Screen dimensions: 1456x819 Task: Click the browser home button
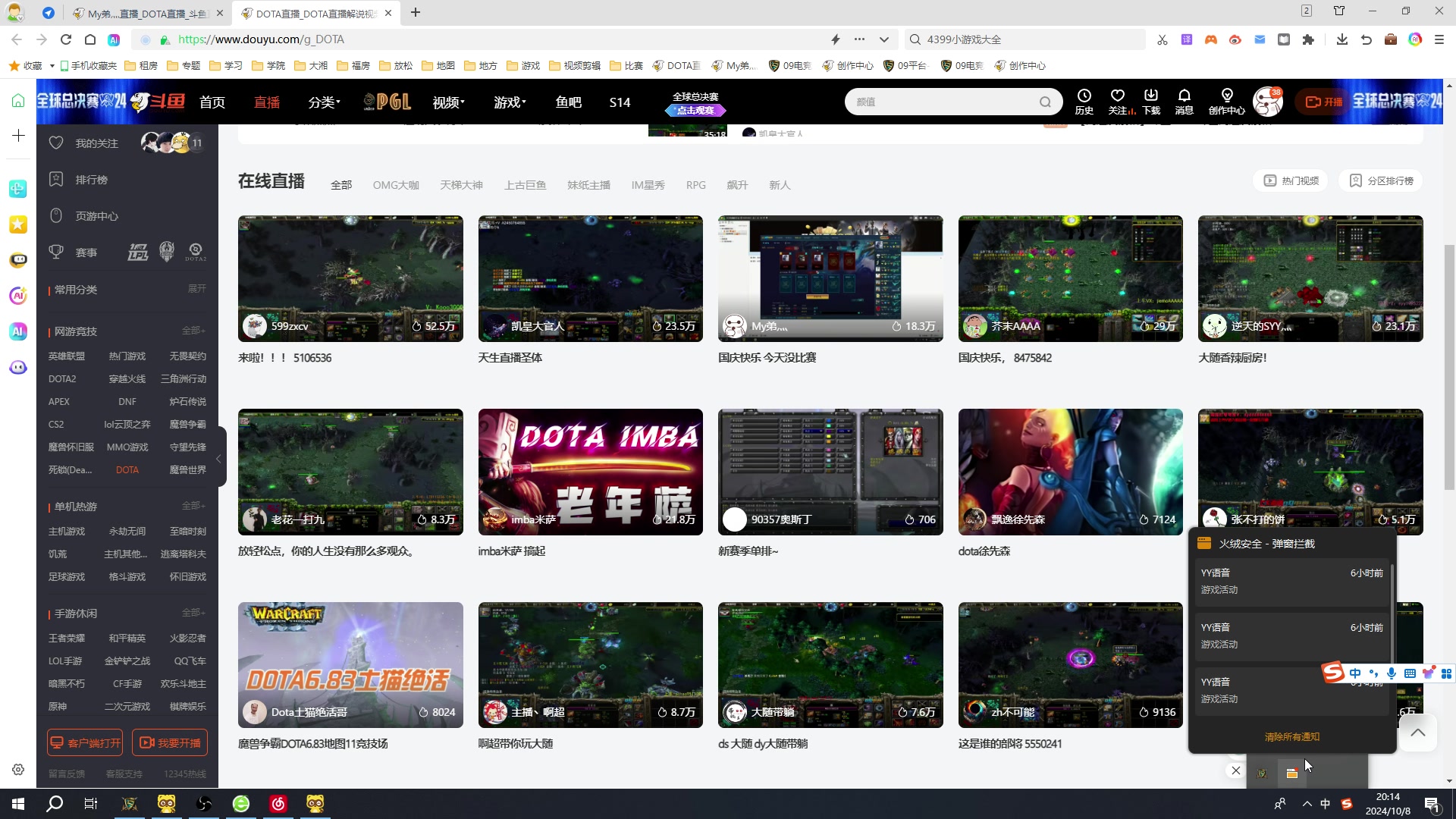[x=89, y=39]
